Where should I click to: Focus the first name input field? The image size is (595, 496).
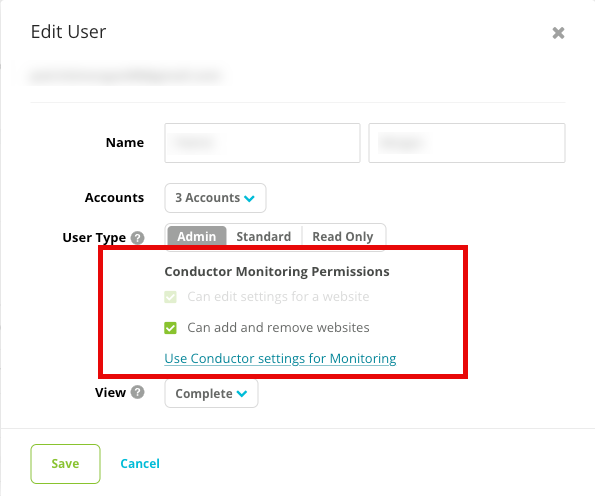[x=262, y=143]
